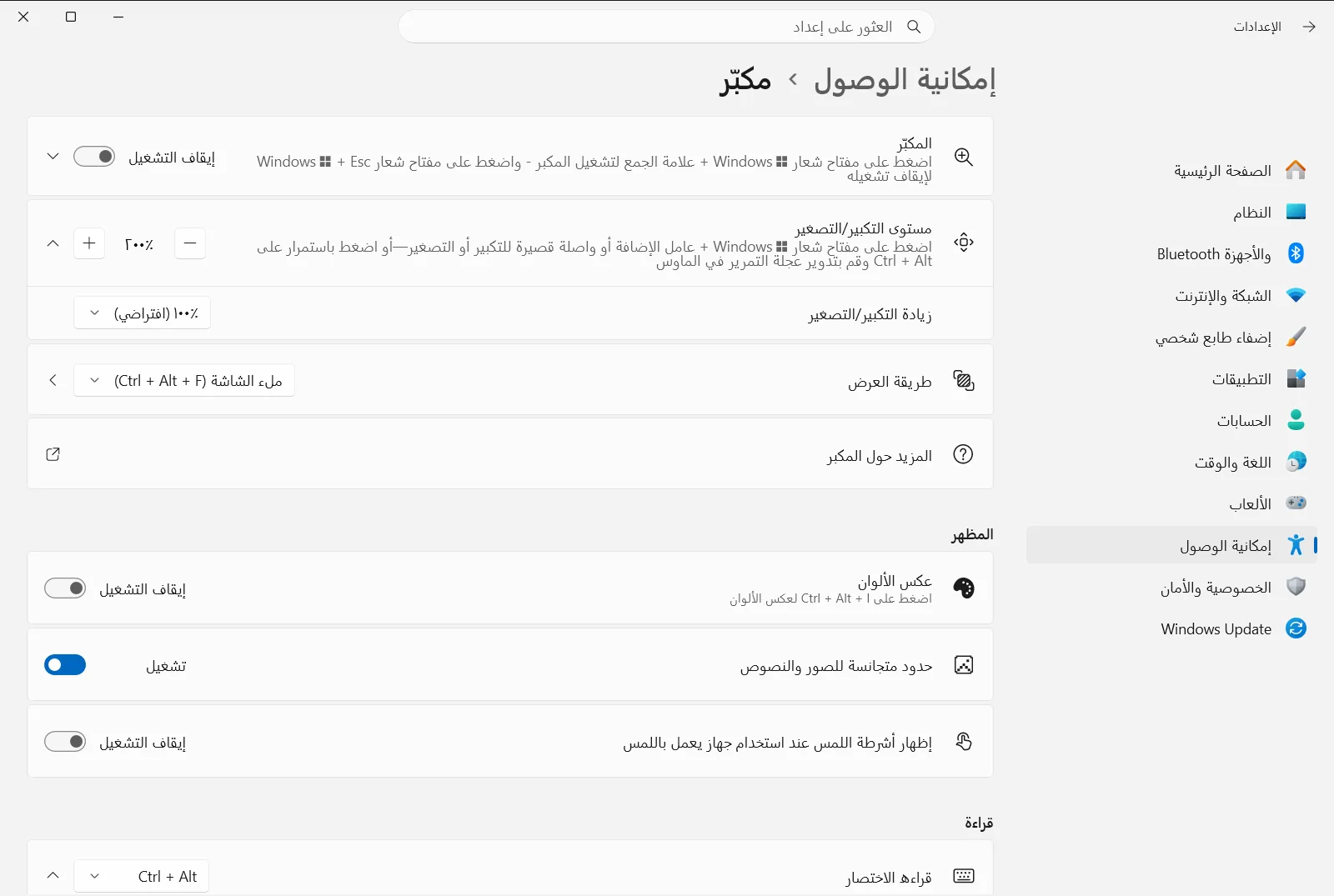Collapse the قراءة الاختصار section chevron

[53, 876]
